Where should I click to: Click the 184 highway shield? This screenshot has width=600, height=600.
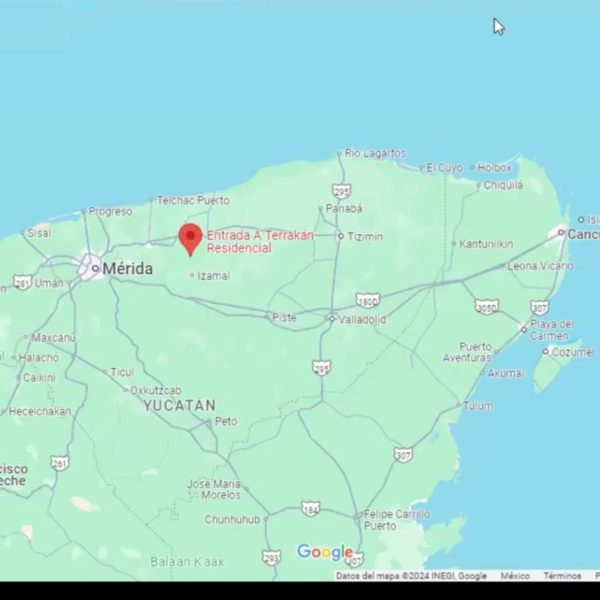point(310,509)
